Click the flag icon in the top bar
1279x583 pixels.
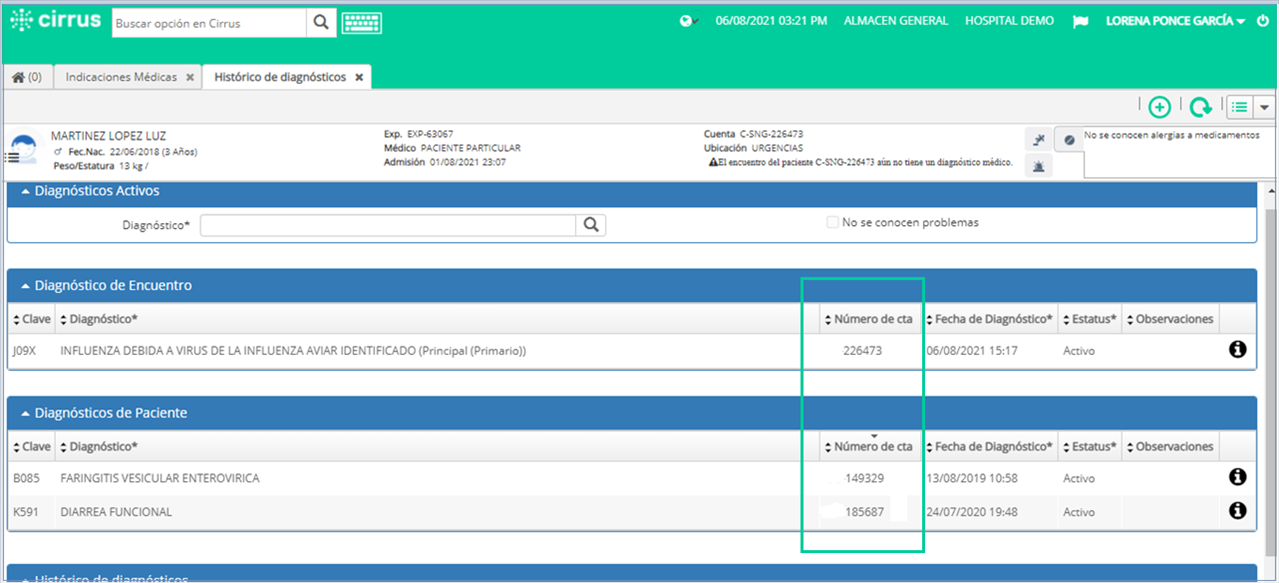click(x=1080, y=20)
